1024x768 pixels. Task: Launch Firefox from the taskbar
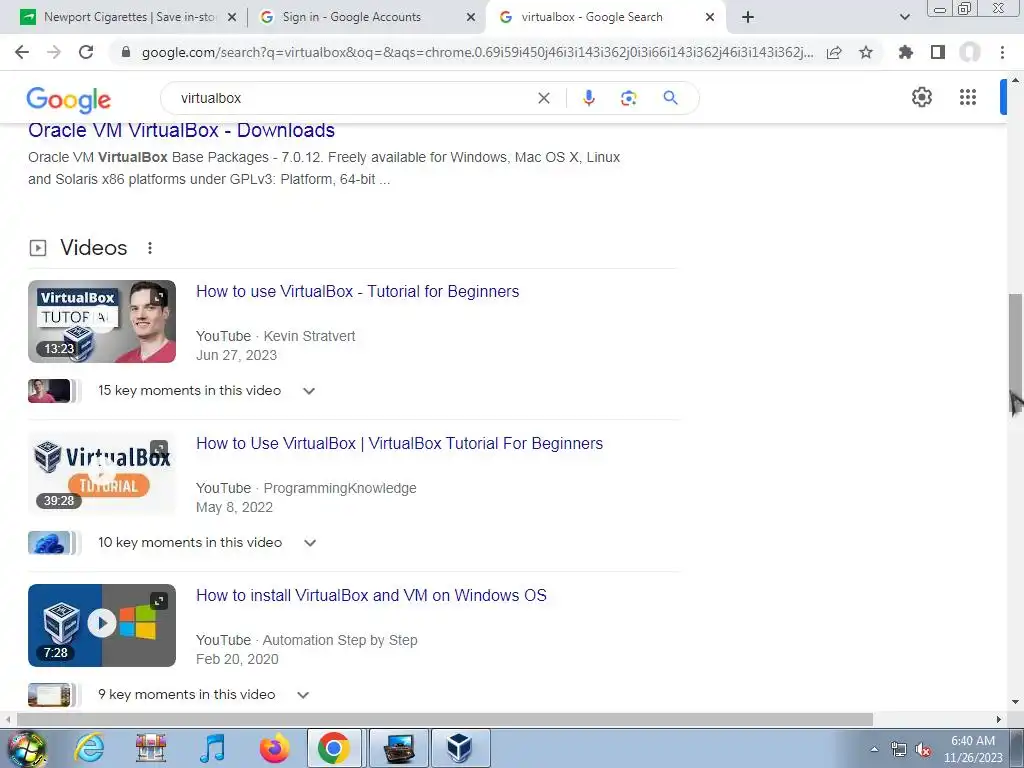tap(274, 748)
